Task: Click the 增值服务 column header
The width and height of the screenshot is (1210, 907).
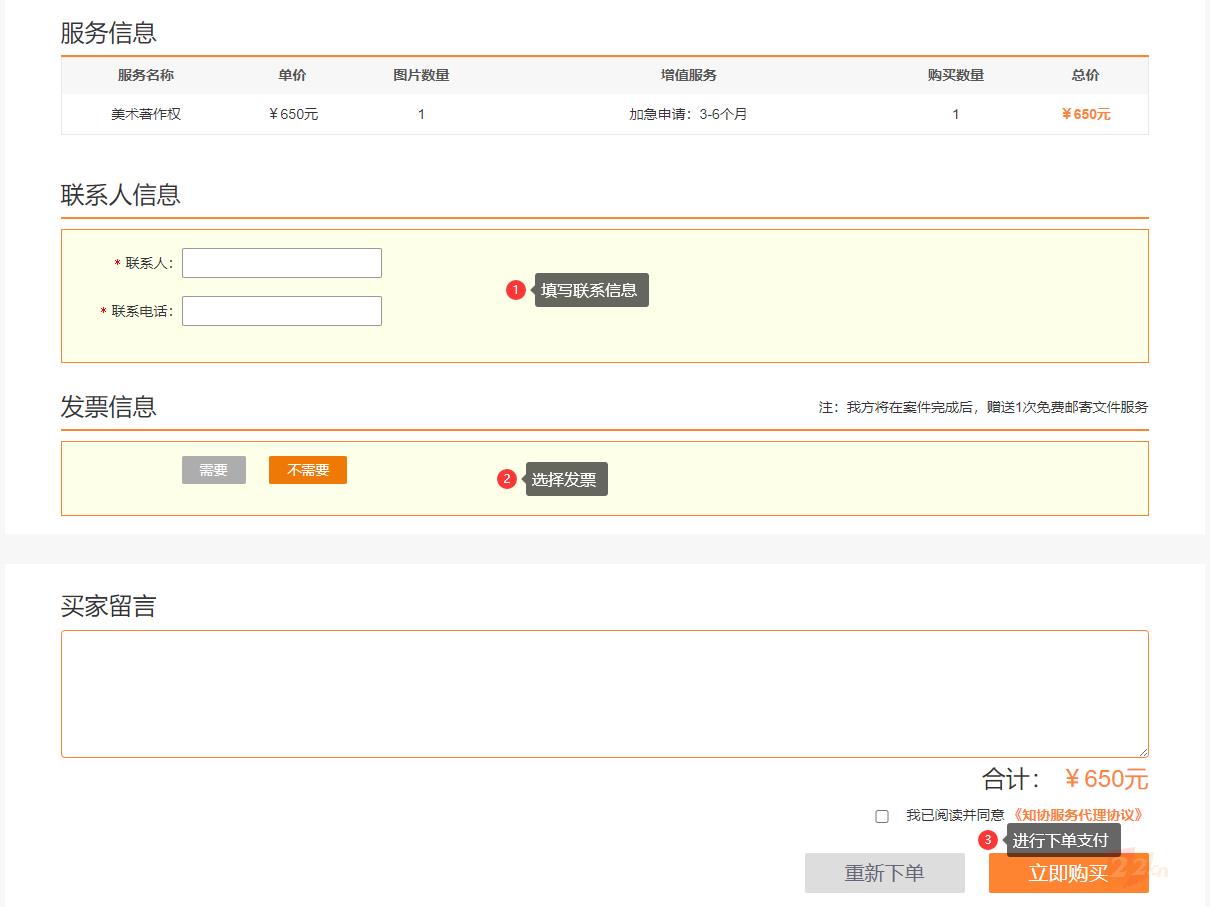Action: pyautogui.click(x=689, y=75)
